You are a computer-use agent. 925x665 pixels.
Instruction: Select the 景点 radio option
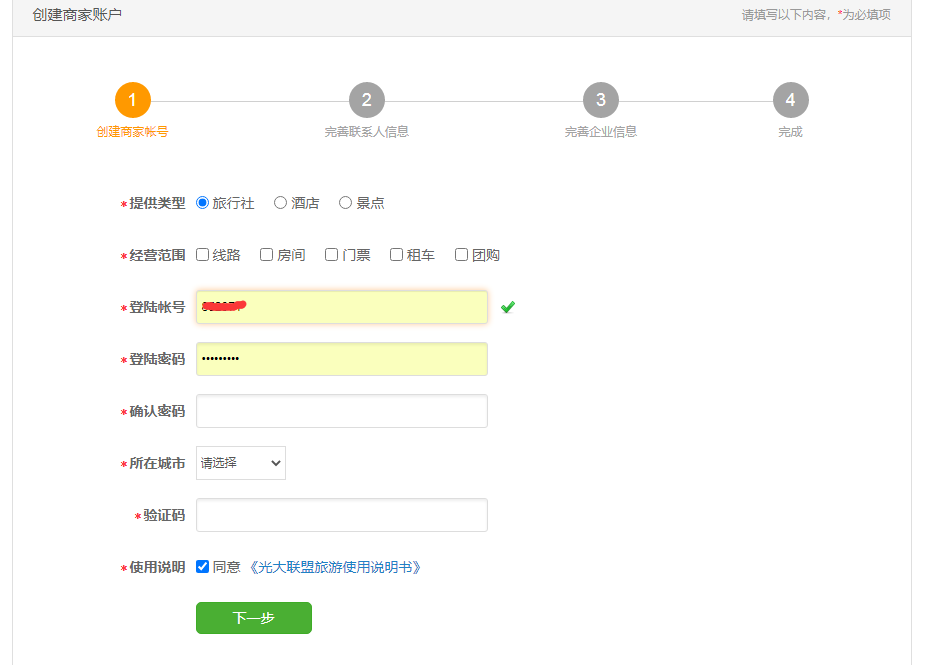tap(345, 202)
